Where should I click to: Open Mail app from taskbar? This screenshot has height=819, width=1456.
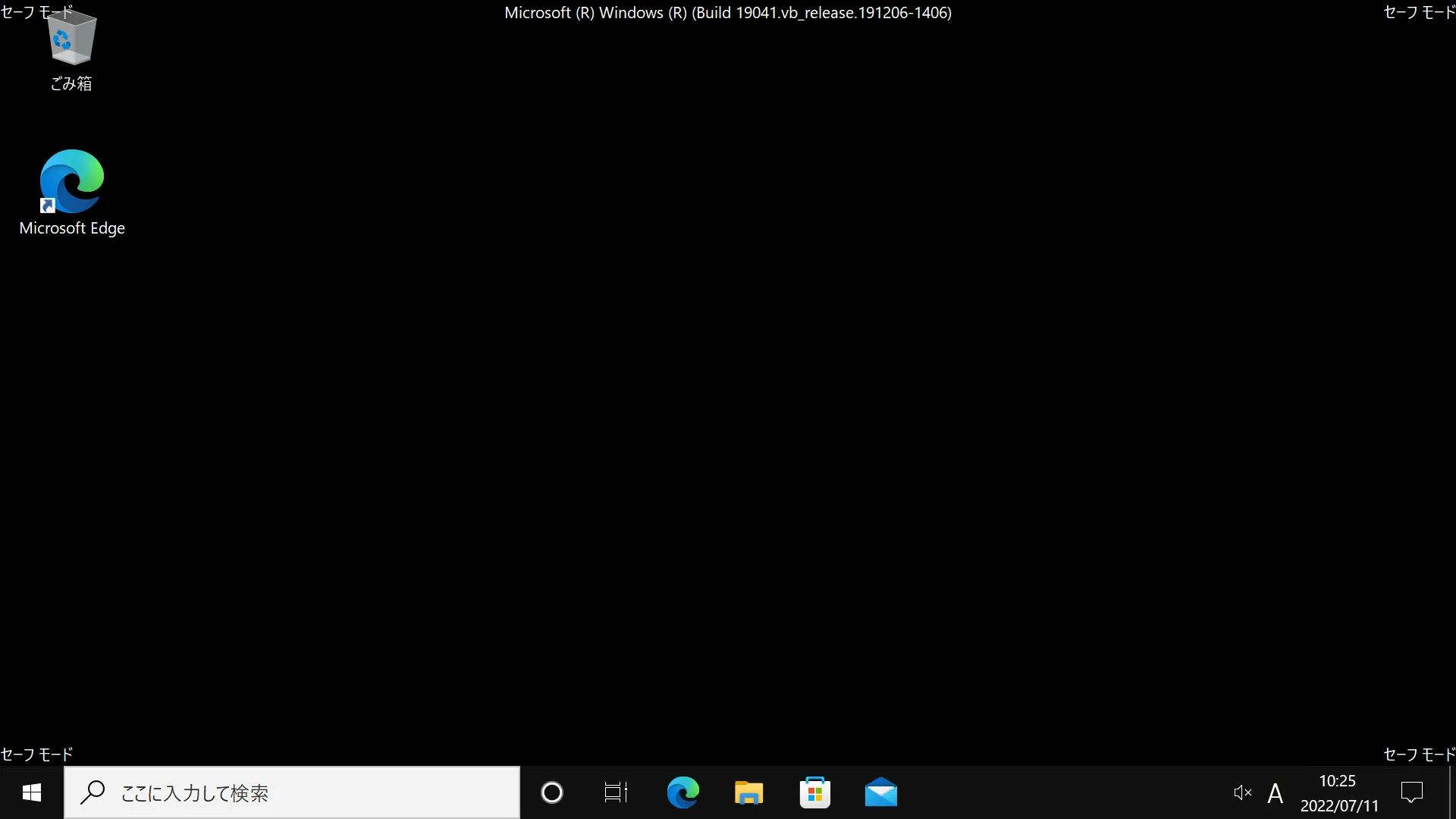880,792
